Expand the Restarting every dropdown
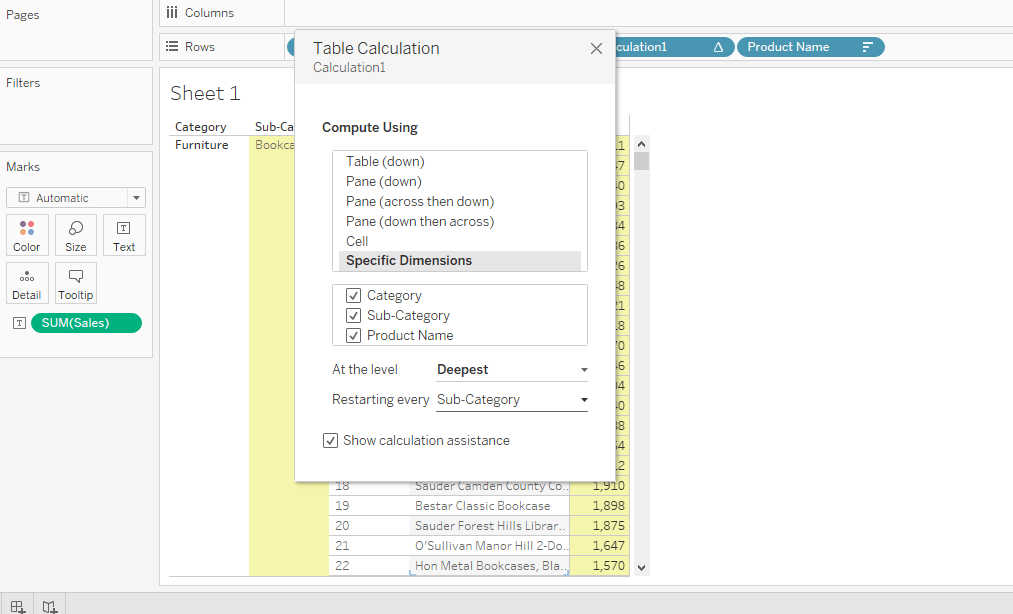Image resolution: width=1013 pixels, height=614 pixels. pyautogui.click(x=512, y=400)
